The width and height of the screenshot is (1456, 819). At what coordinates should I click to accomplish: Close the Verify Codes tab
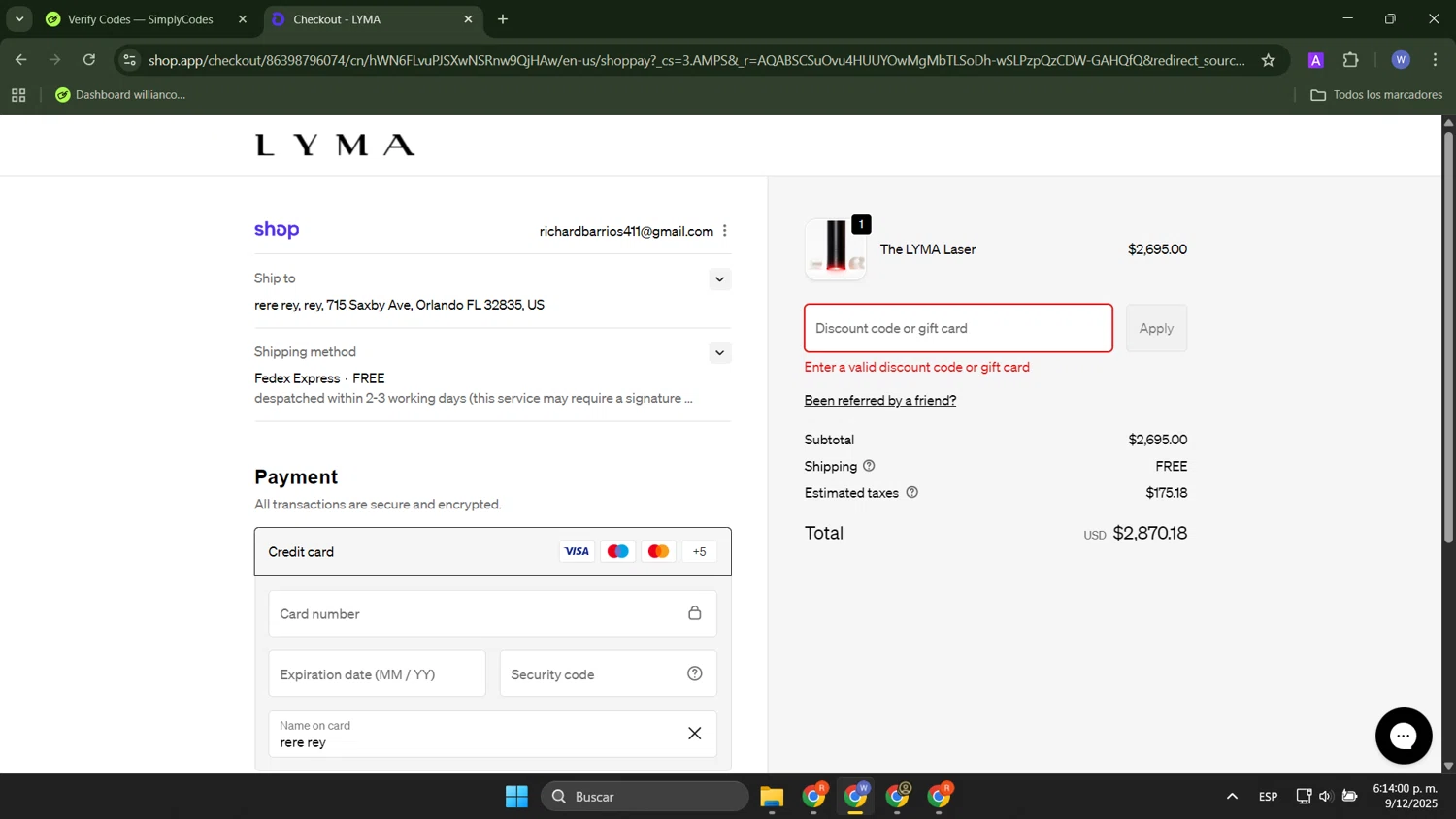click(243, 19)
